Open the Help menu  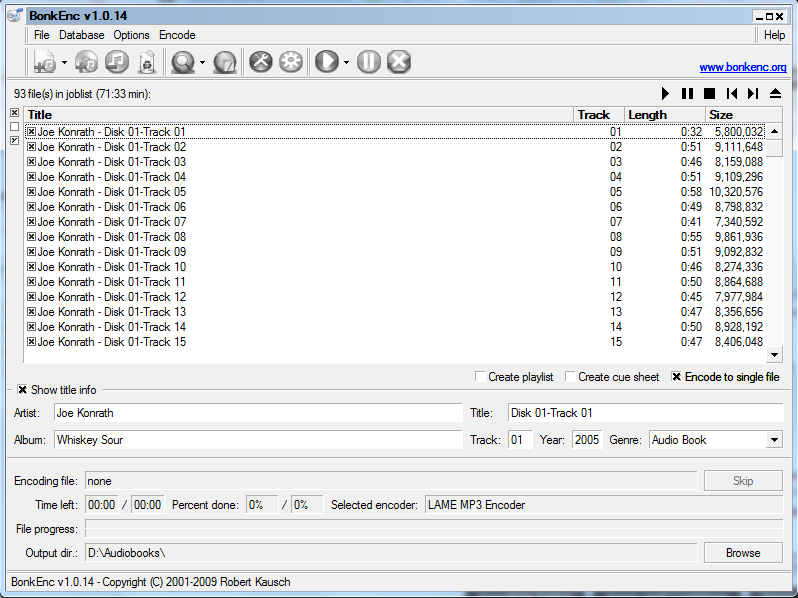coord(774,35)
